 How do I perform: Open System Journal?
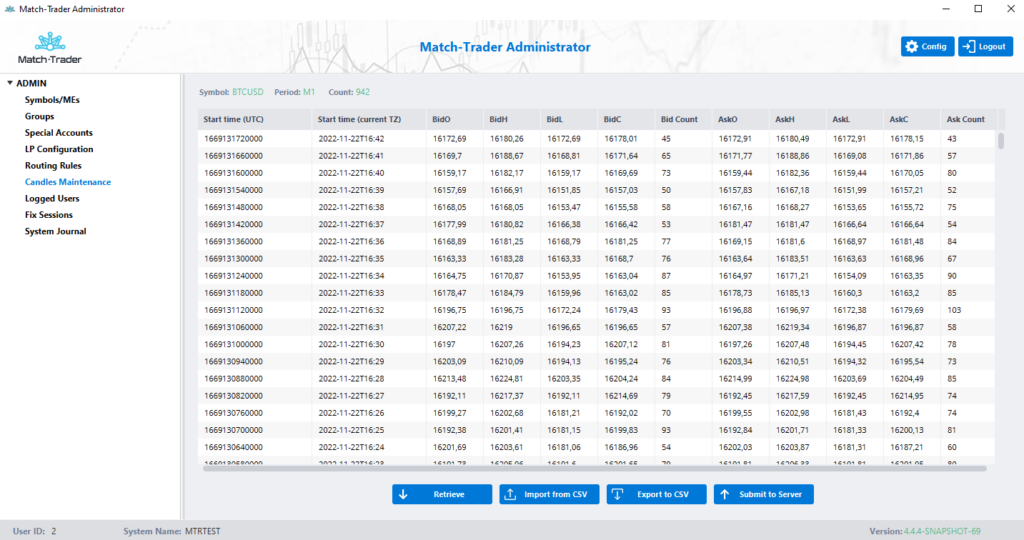56,231
